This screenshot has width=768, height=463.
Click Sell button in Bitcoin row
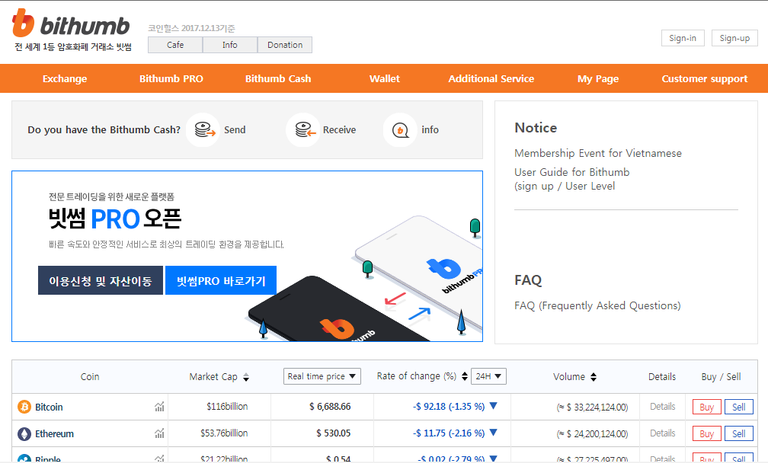[x=739, y=407]
